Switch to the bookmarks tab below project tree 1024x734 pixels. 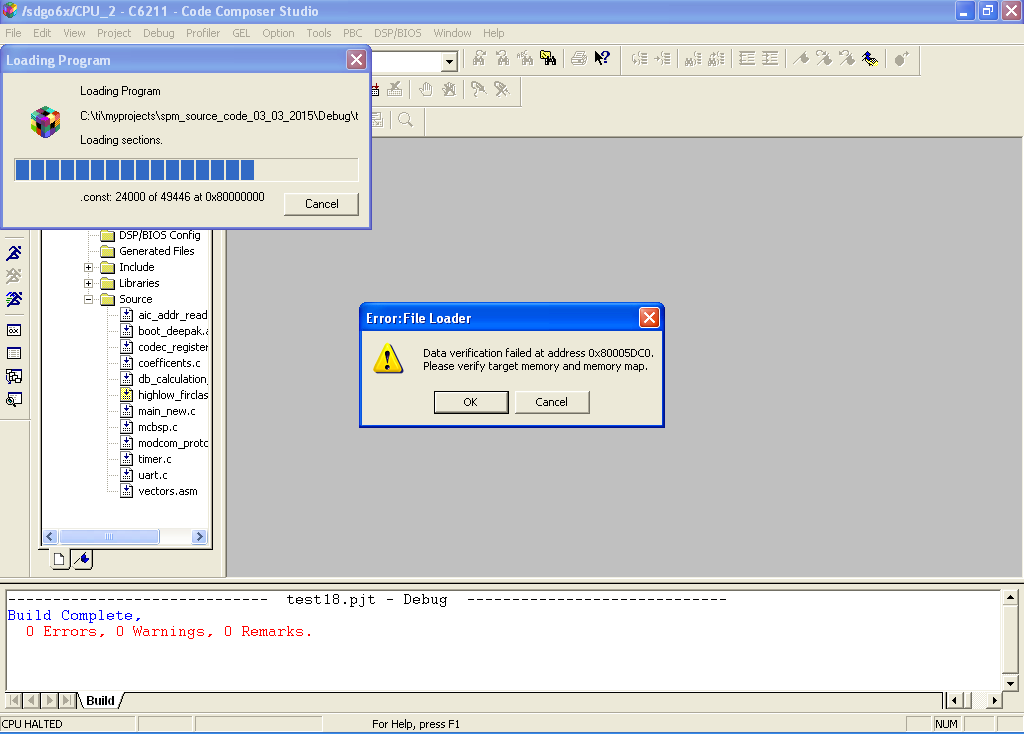point(82,559)
